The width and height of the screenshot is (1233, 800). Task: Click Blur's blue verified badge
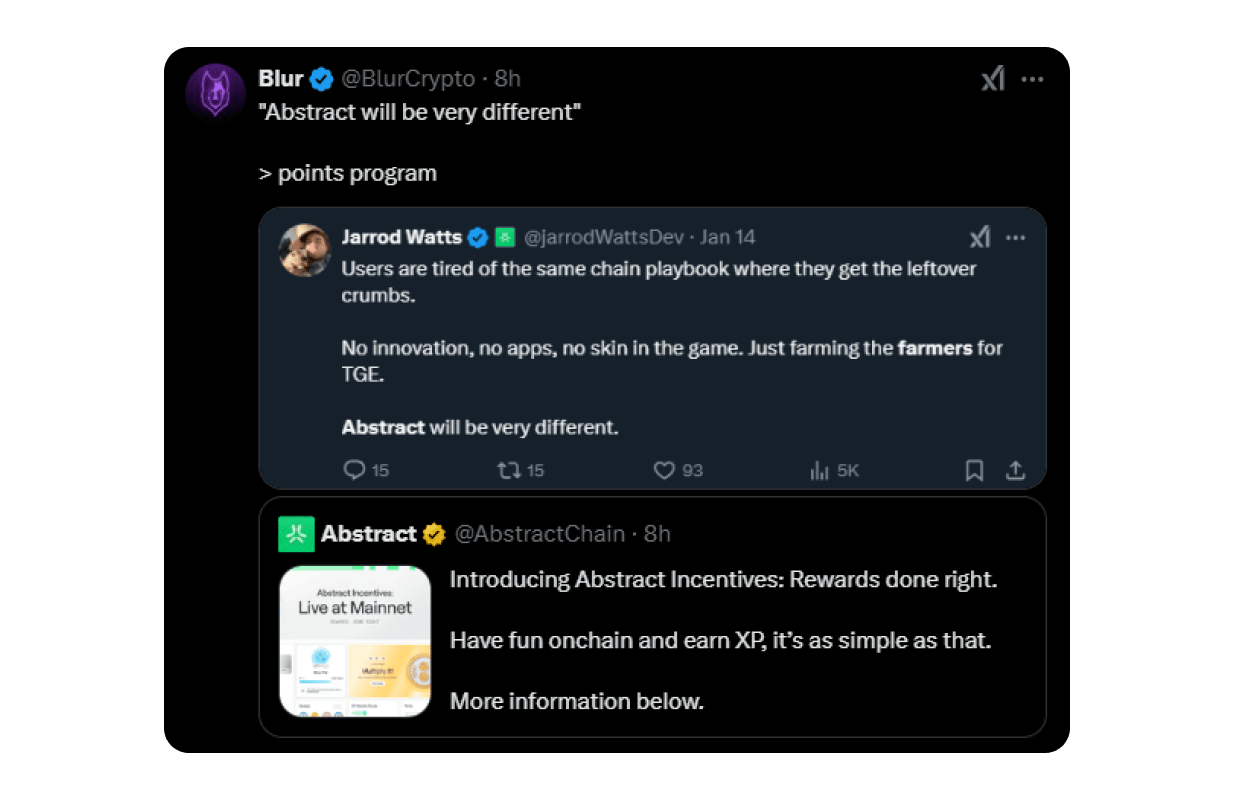pos(320,78)
